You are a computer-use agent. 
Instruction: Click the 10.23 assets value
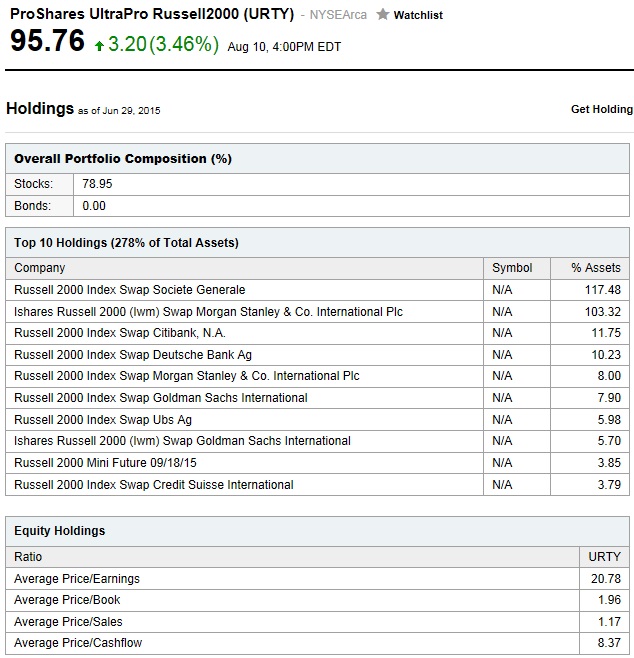pos(606,355)
